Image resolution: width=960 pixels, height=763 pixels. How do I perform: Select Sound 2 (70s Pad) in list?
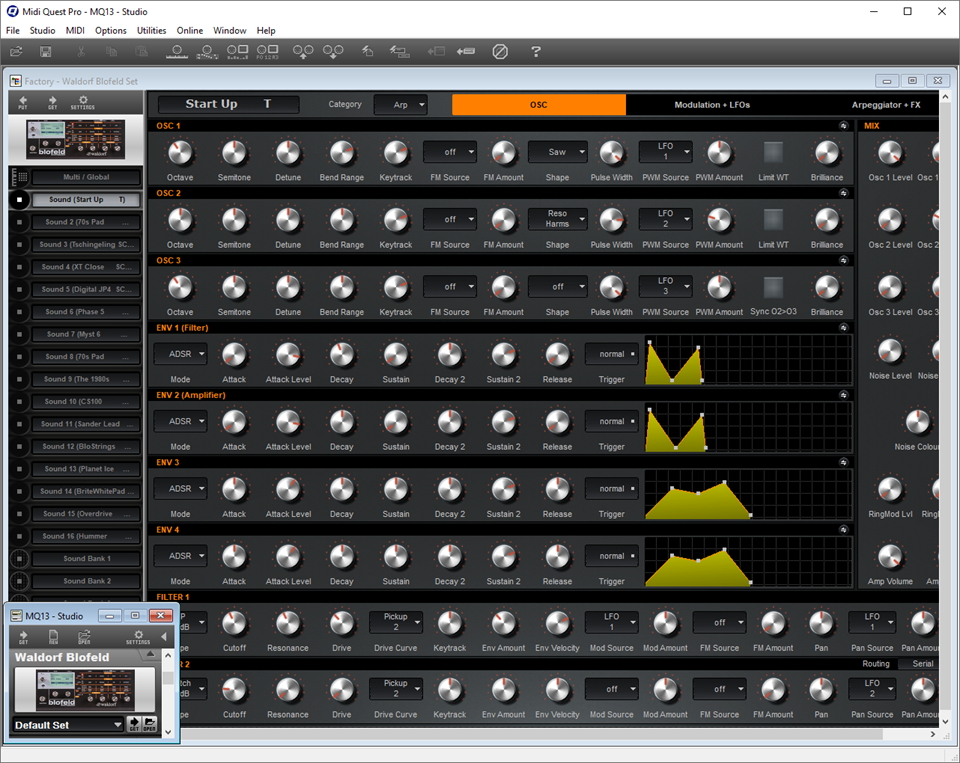click(x=85, y=222)
